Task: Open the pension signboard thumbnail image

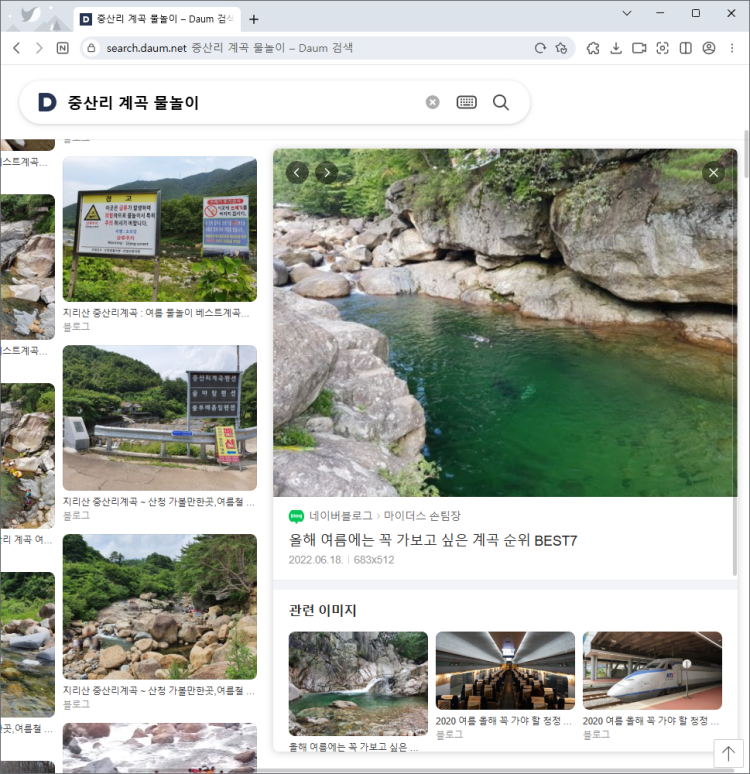Action: tap(159, 418)
